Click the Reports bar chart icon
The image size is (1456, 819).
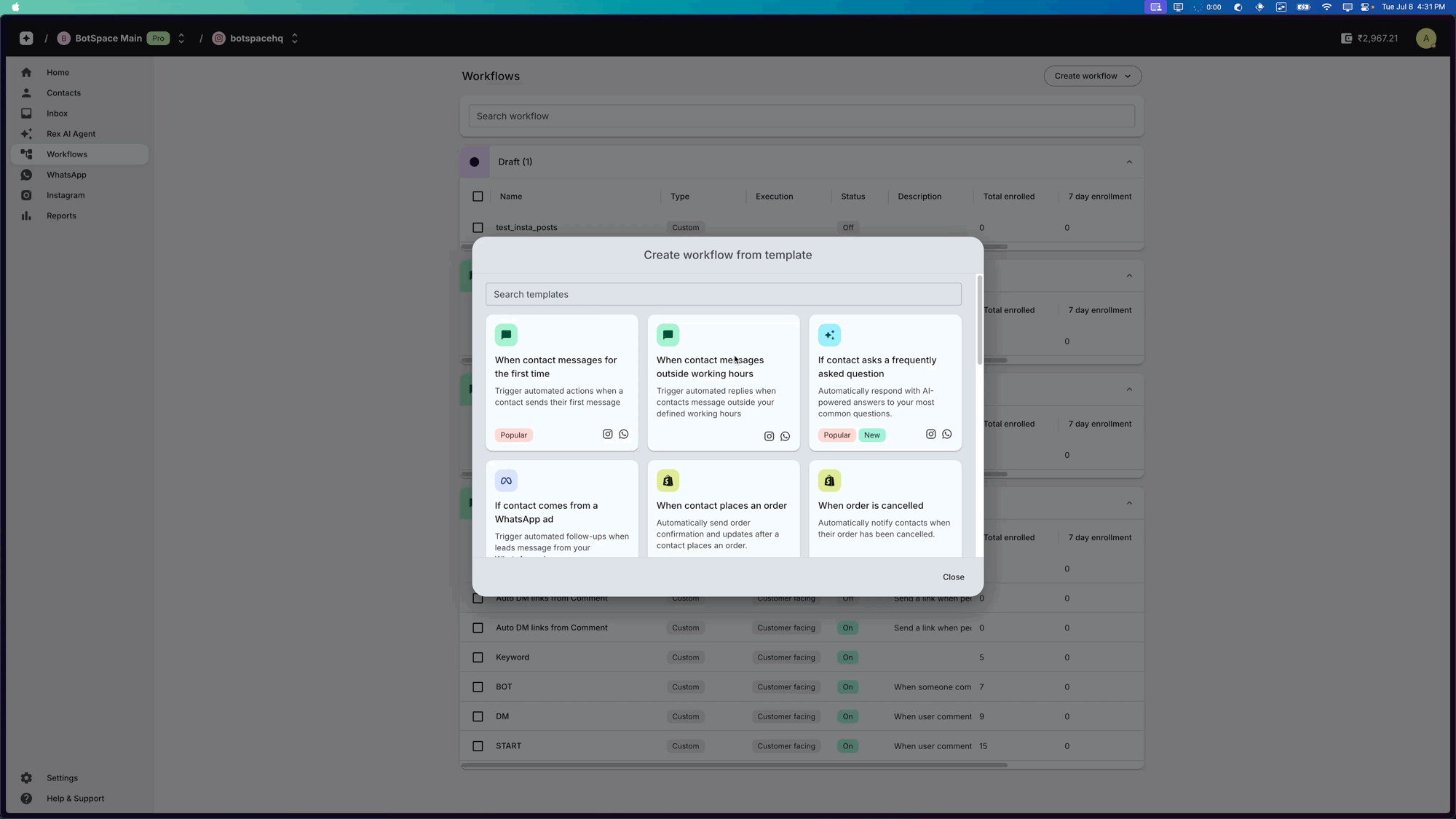click(x=26, y=215)
